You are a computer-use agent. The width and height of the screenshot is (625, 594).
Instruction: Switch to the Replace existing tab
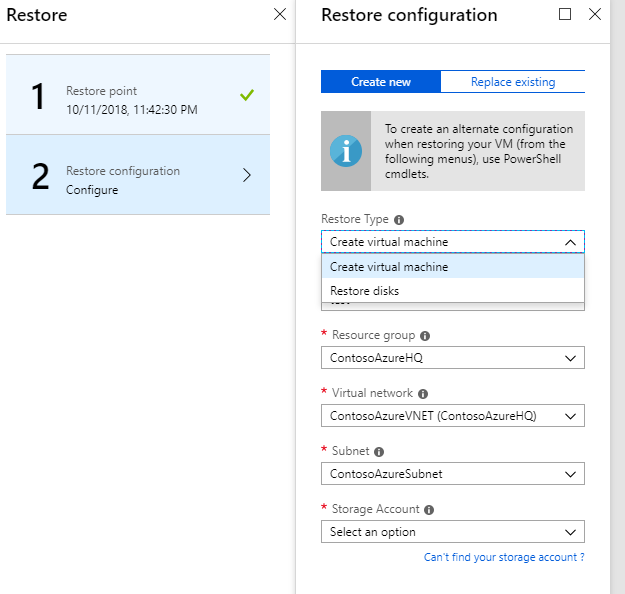click(x=513, y=82)
